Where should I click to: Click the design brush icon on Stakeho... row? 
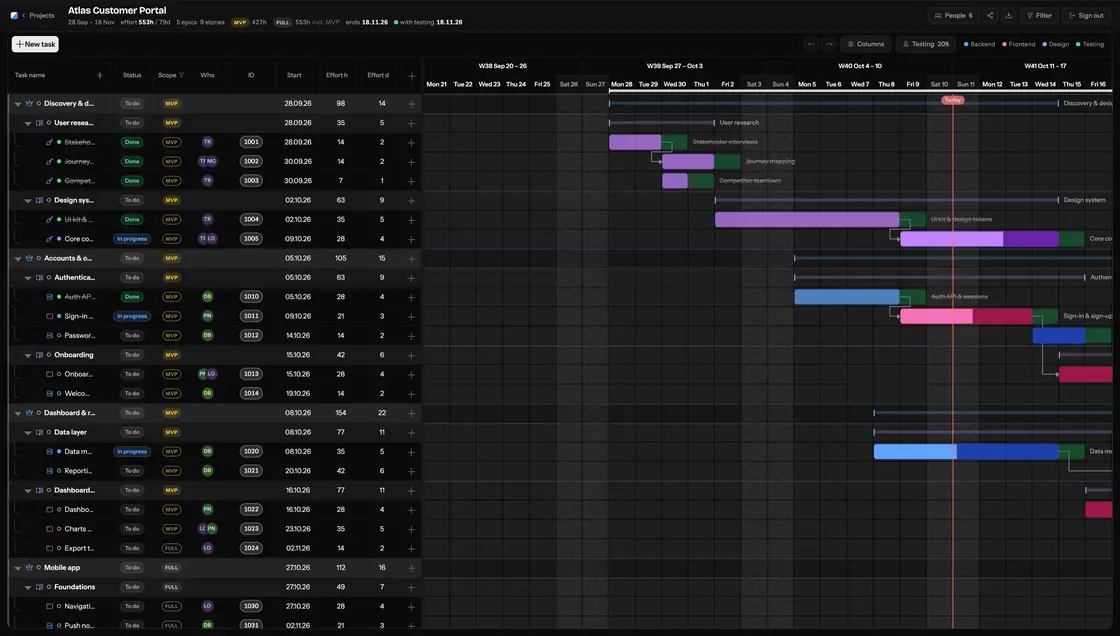[x=49, y=142]
